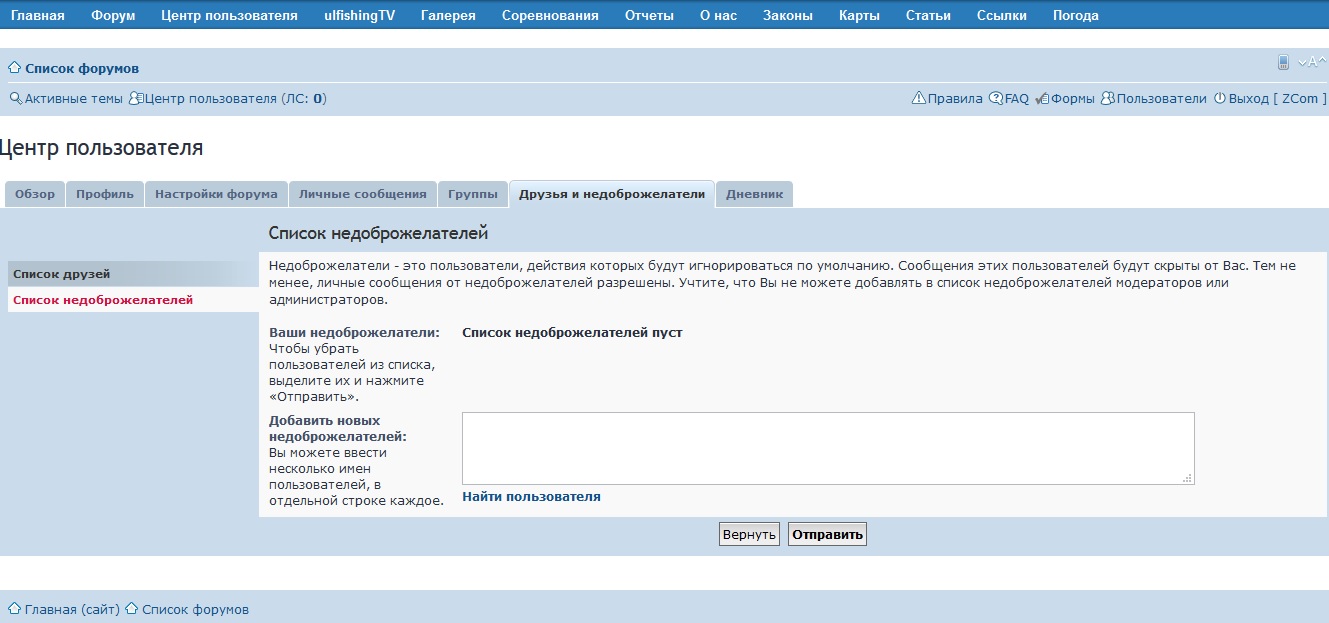
Task: Click the magnifier icon beside Активные темы
Action: 15,98
